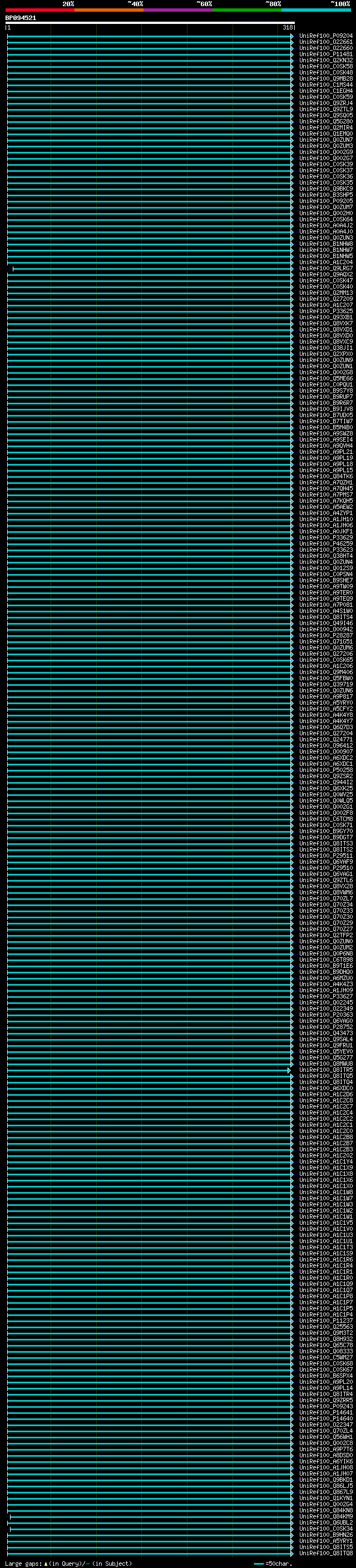The image size is (356, 1568).
Task: Click the red ~20% identity legend segment
Action: coord(40,10)
